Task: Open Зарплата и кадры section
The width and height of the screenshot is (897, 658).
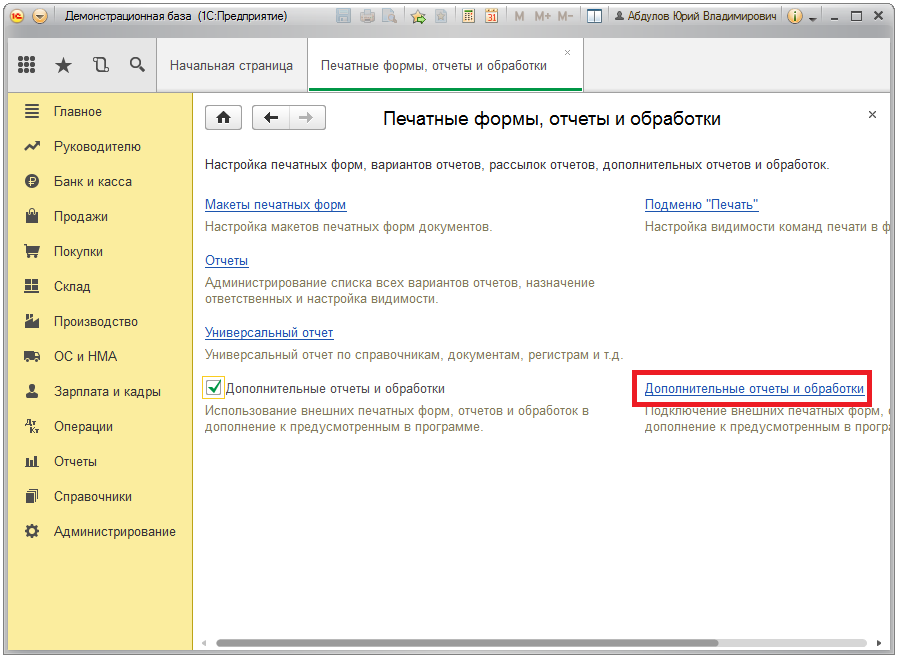Action: point(107,391)
